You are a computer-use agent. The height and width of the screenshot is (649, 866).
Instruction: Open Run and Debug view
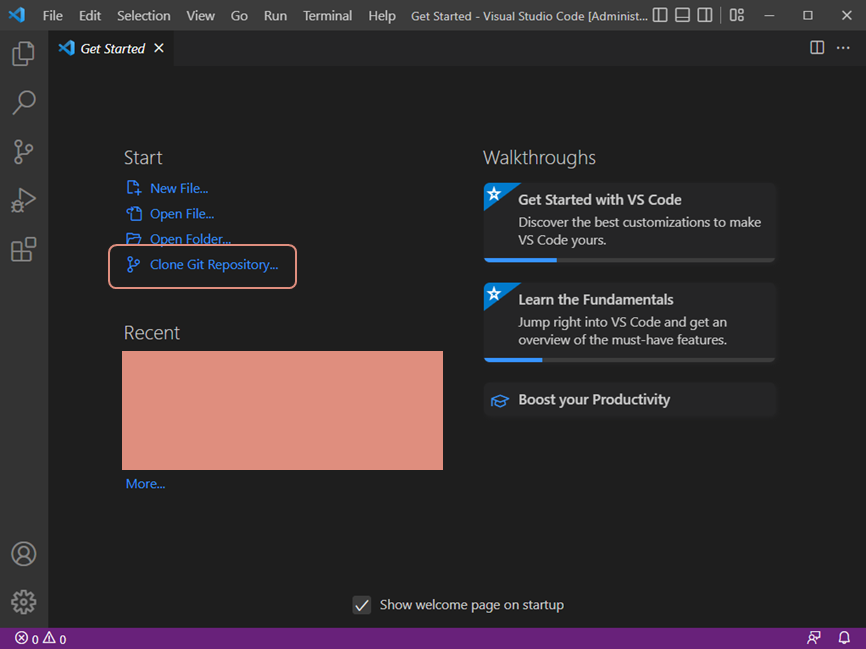pos(23,200)
